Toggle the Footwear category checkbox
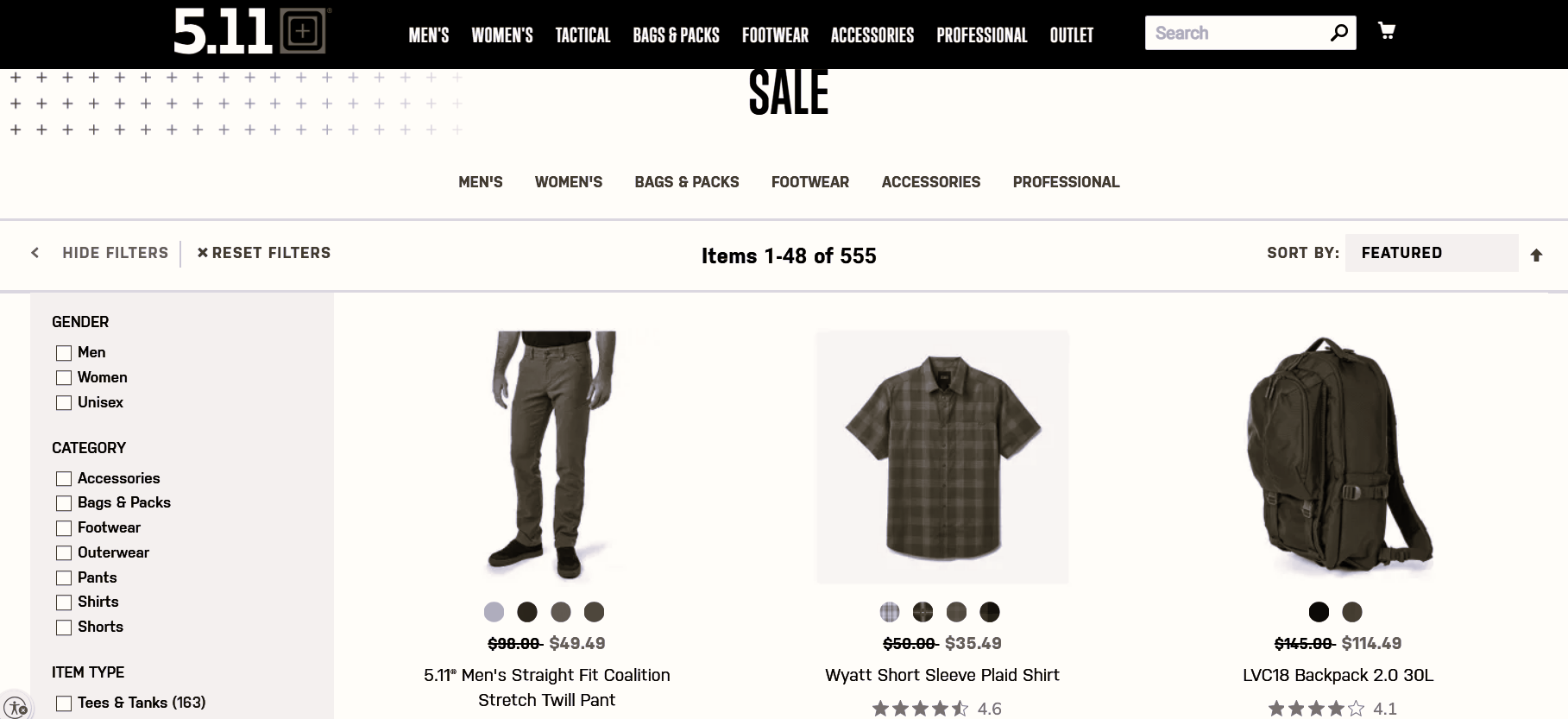Image resolution: width=1568 pixels, height=719 pixels. (64, 528)
